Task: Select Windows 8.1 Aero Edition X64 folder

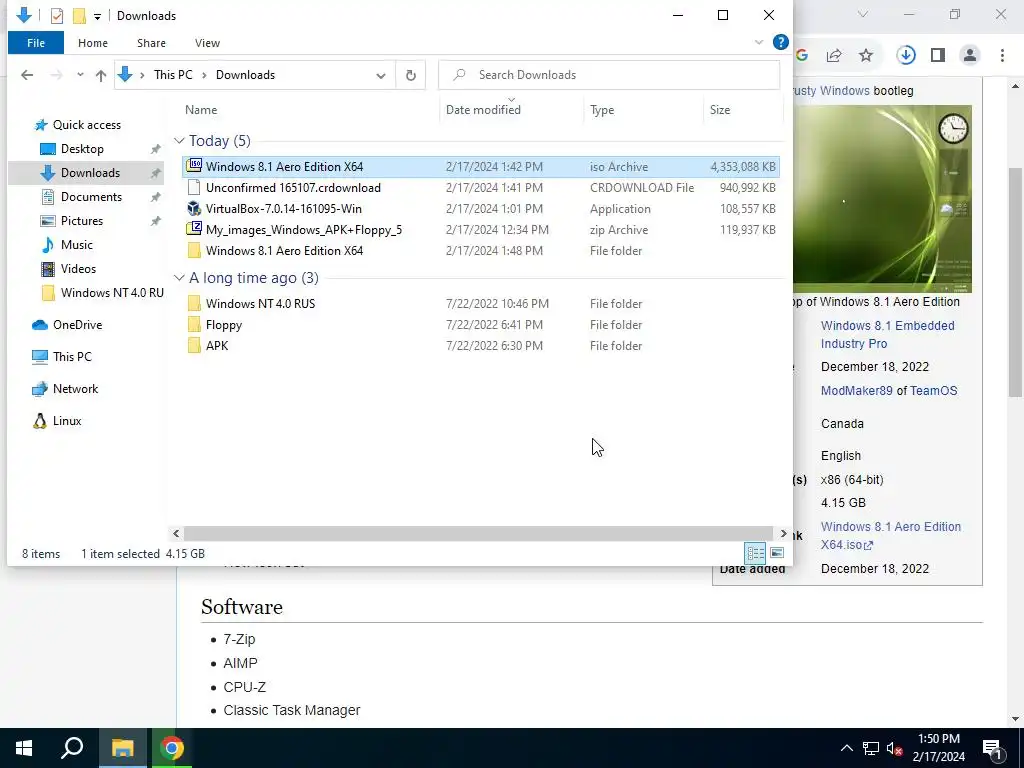Action: (481, 251)
